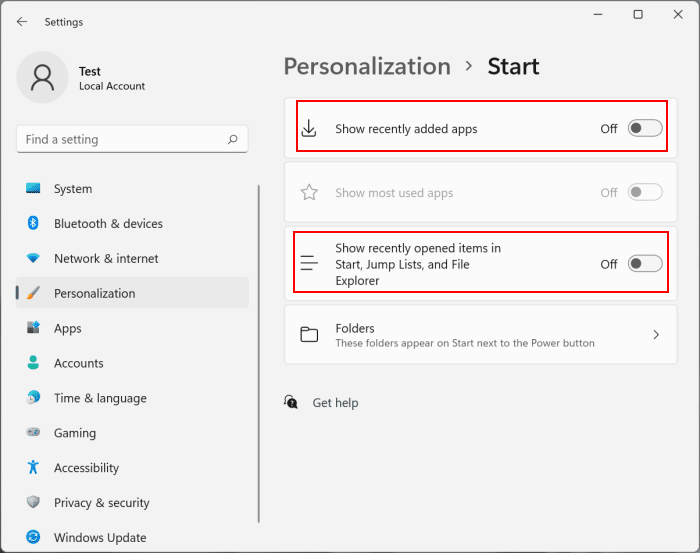
Task: Open Privacy & security settings label
Action: [x=102, y=503]
